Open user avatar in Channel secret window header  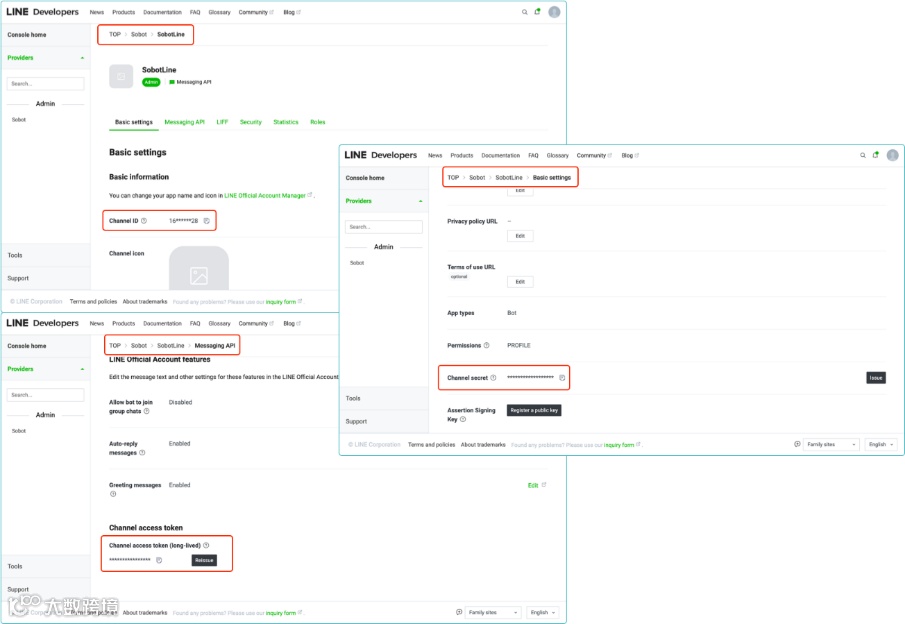coord(892,155)
